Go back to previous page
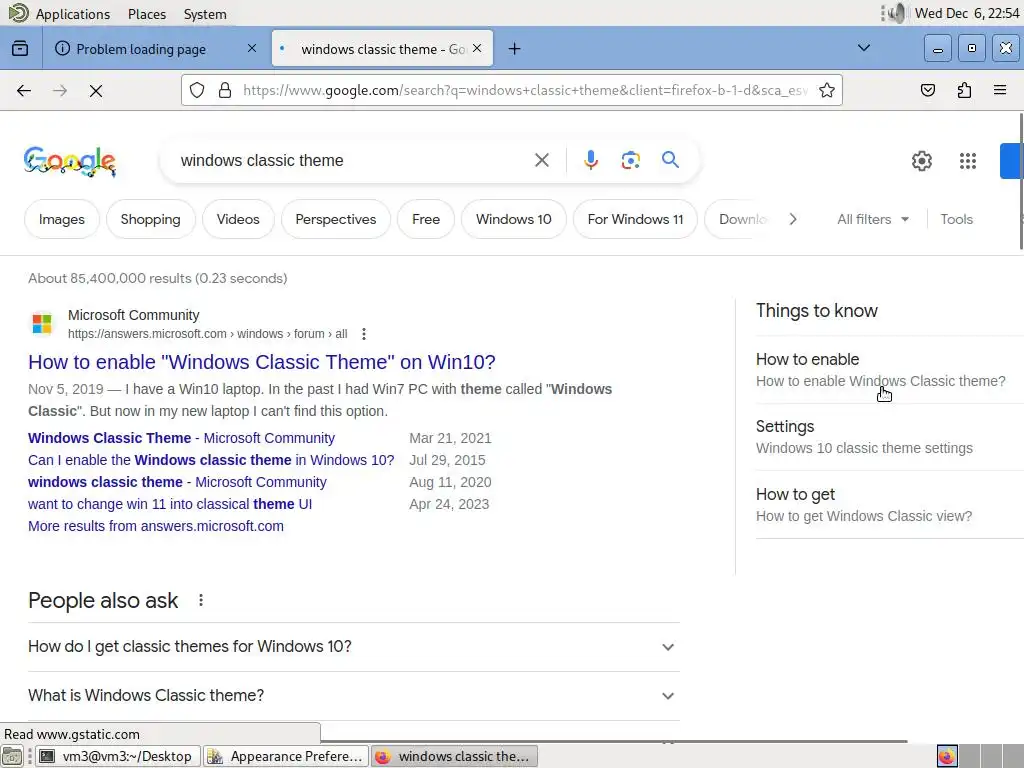Viewport: 1024px width, 768px height. point(24,91)
